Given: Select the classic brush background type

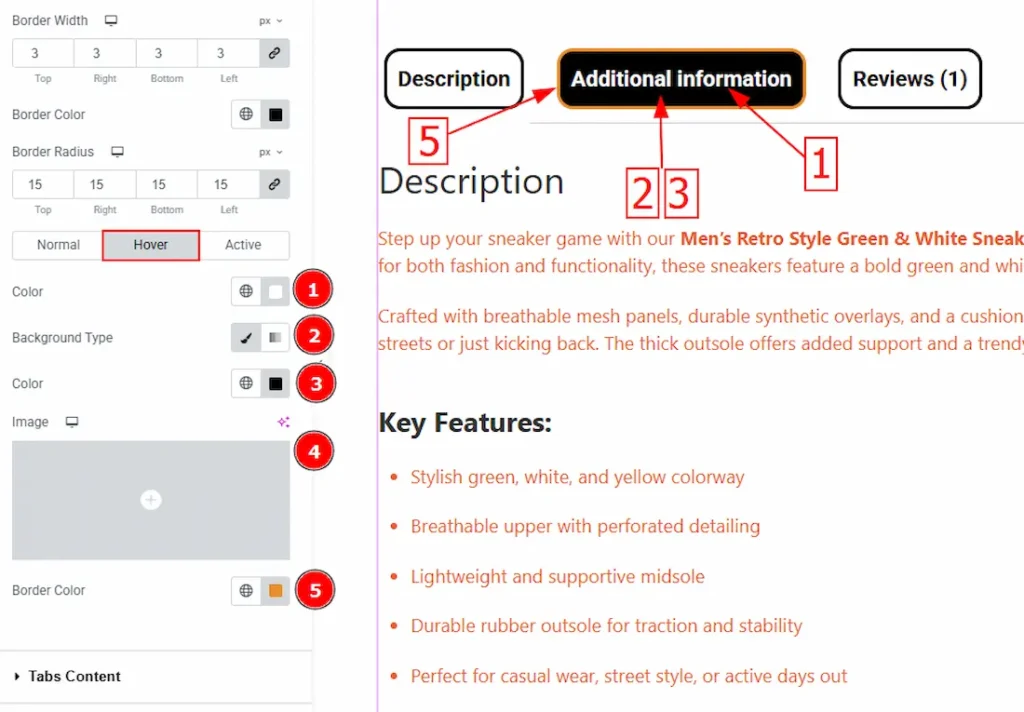Looking at the screenshot, I should [246, 338].
